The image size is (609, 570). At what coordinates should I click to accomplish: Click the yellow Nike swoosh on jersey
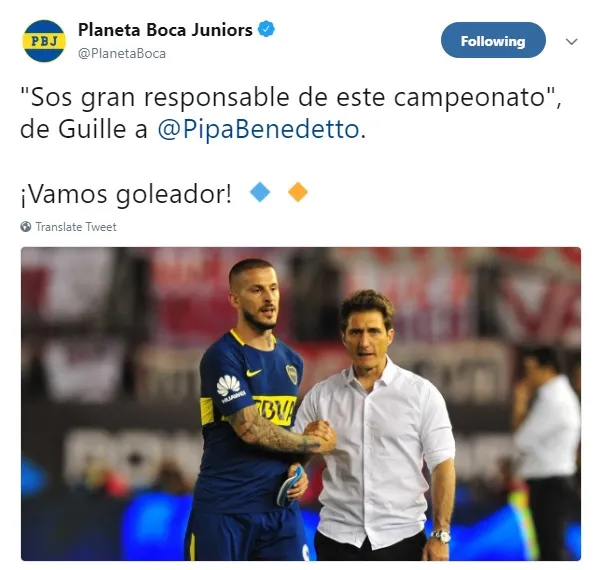pyautogui.click(x=254, y=373)
